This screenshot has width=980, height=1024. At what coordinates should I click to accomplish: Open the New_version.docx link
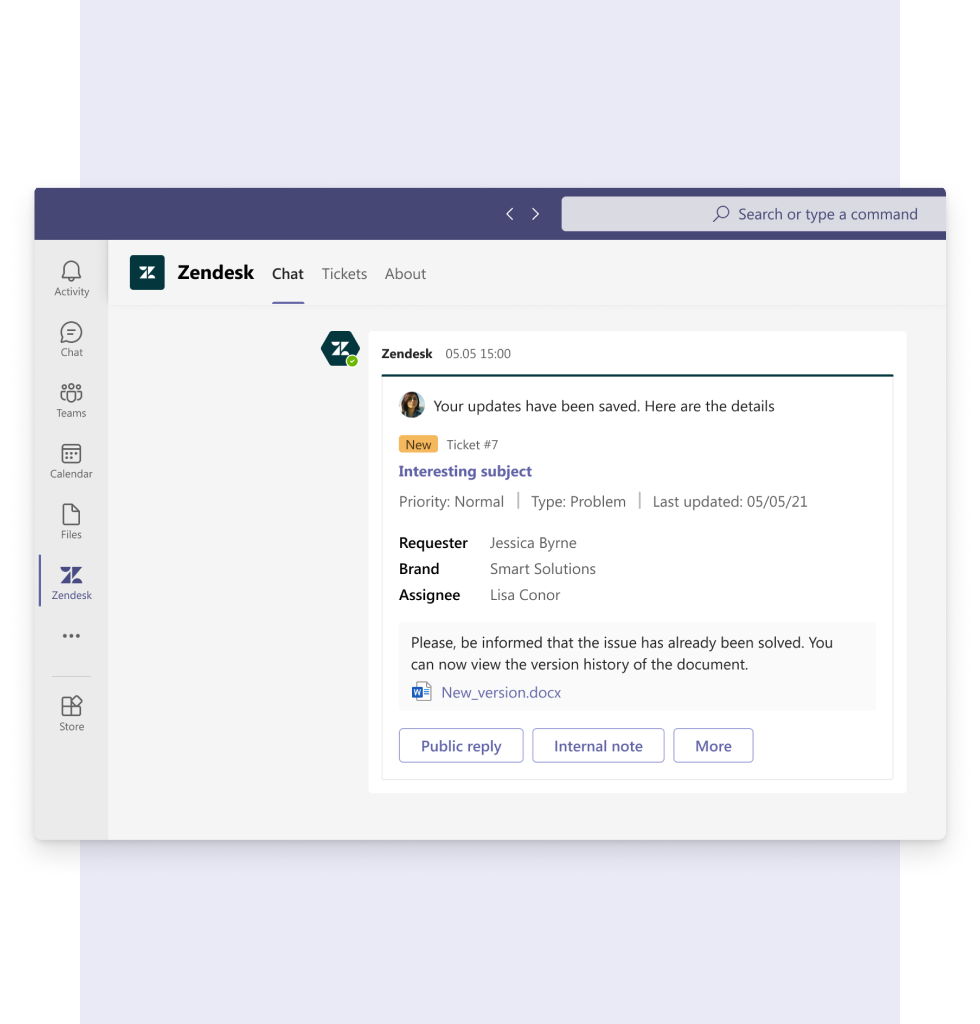pos(501,692)
